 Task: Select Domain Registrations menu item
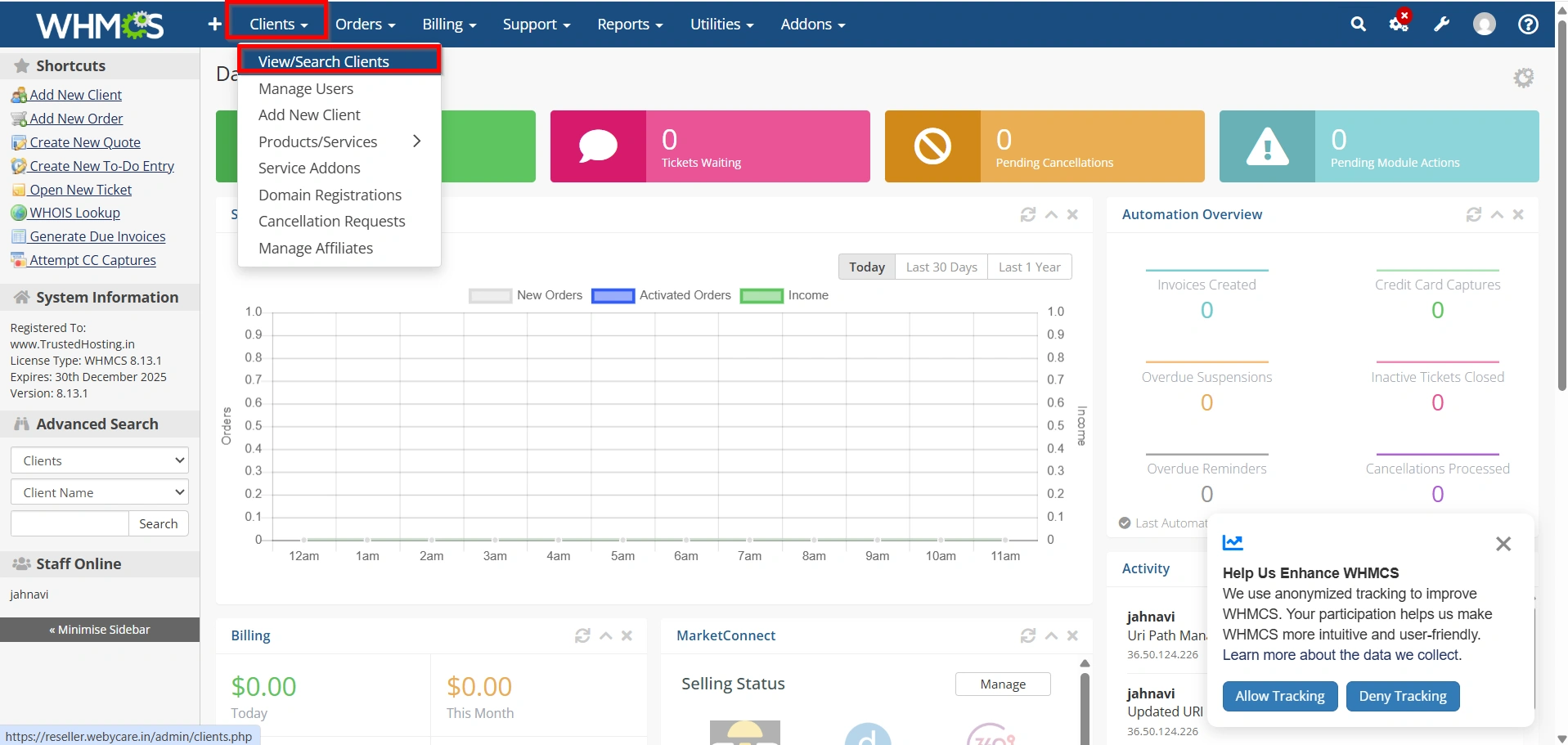click(339, 195)
